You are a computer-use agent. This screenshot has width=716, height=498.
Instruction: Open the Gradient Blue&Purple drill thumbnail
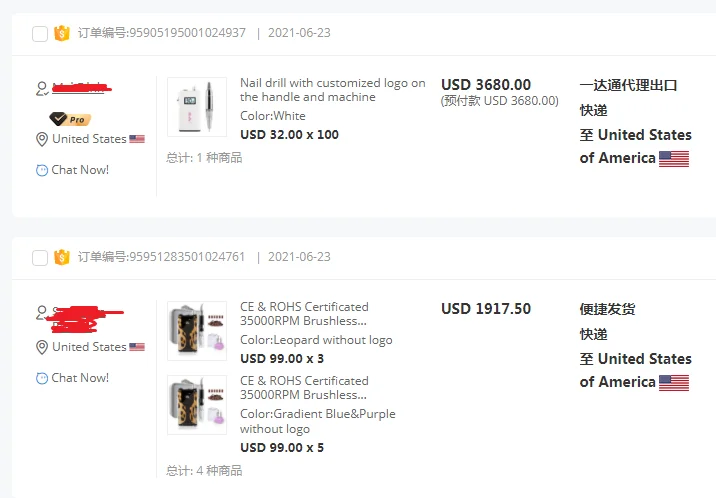(x=197, y=405)
